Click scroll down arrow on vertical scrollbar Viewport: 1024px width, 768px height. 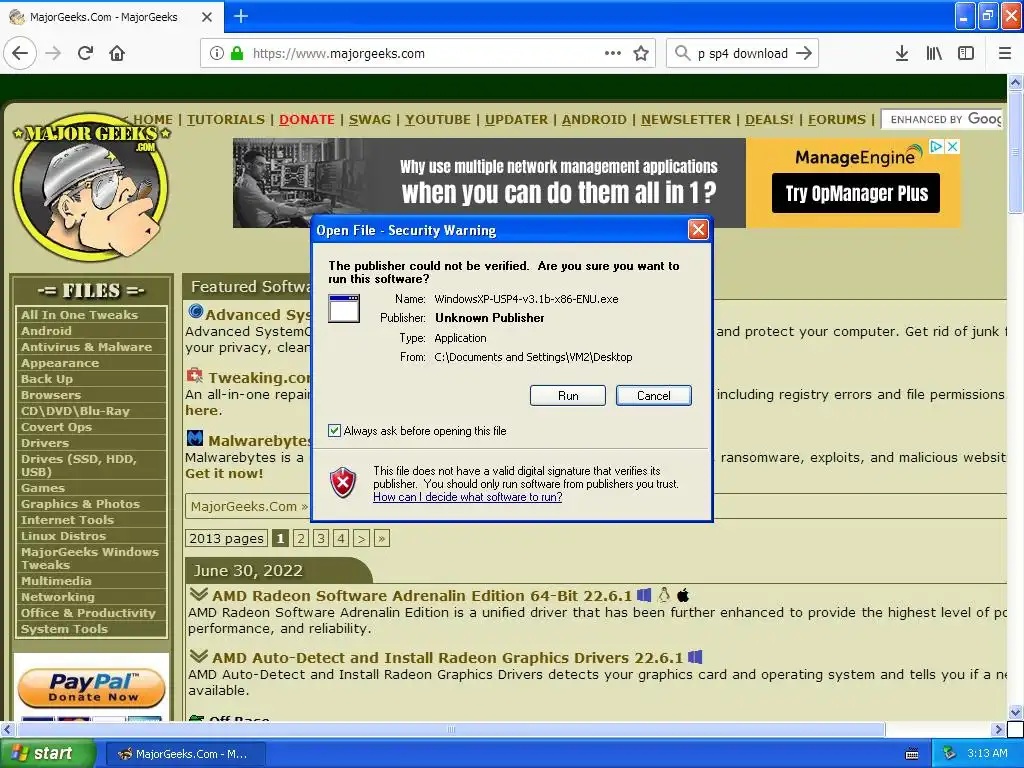click(x=1016, y=712)
